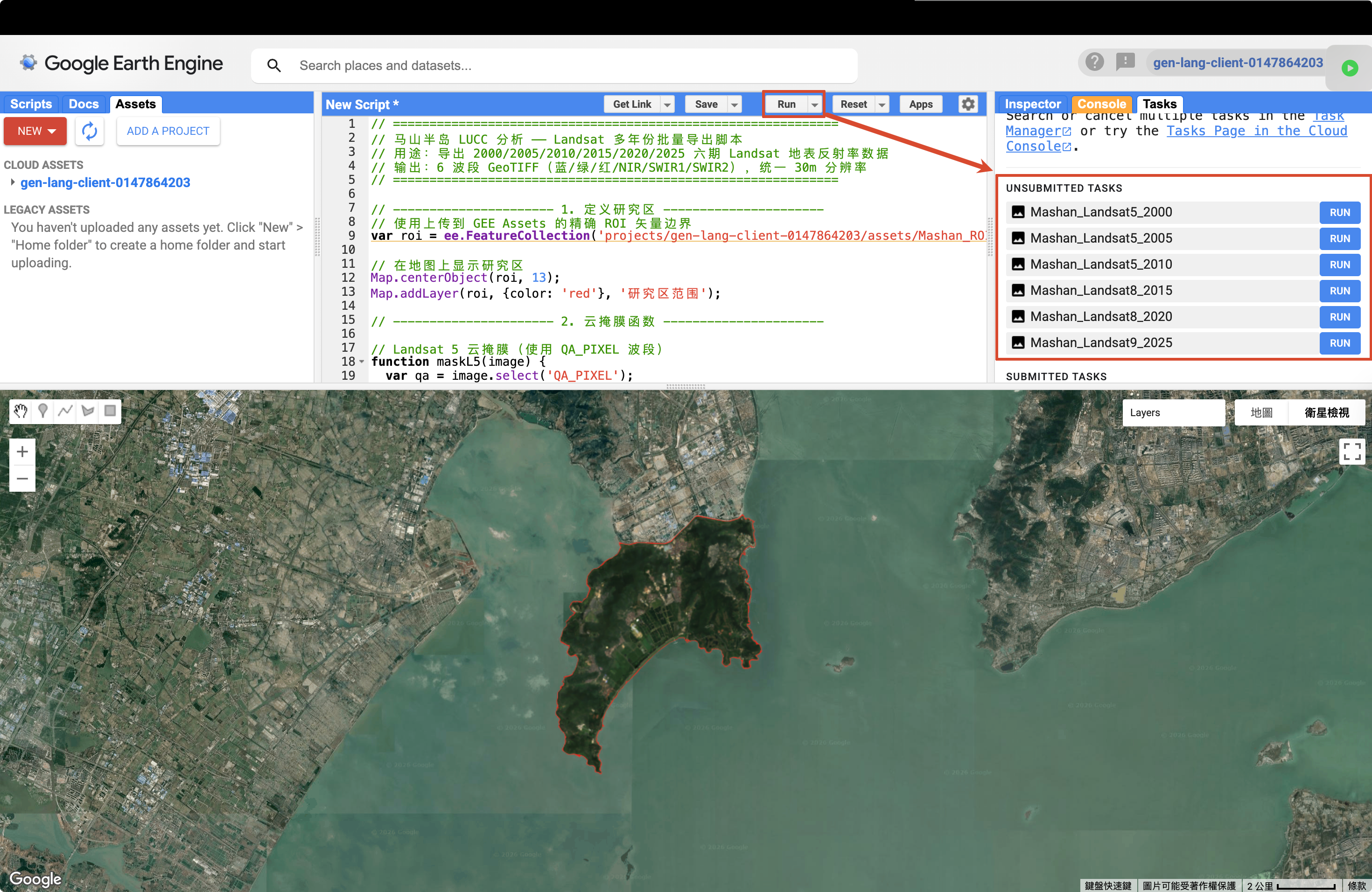Viewport: 1372px width, 892px height.
Task: Click image icon of Mashan_Landsat5_2000 task
Action: [1018, 212]
